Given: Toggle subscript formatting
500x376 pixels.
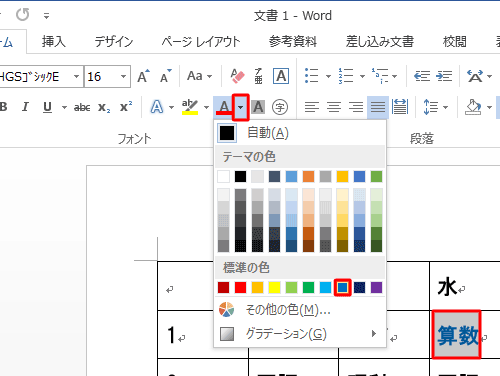Looking at the screenshot, I should click(104, 107).
